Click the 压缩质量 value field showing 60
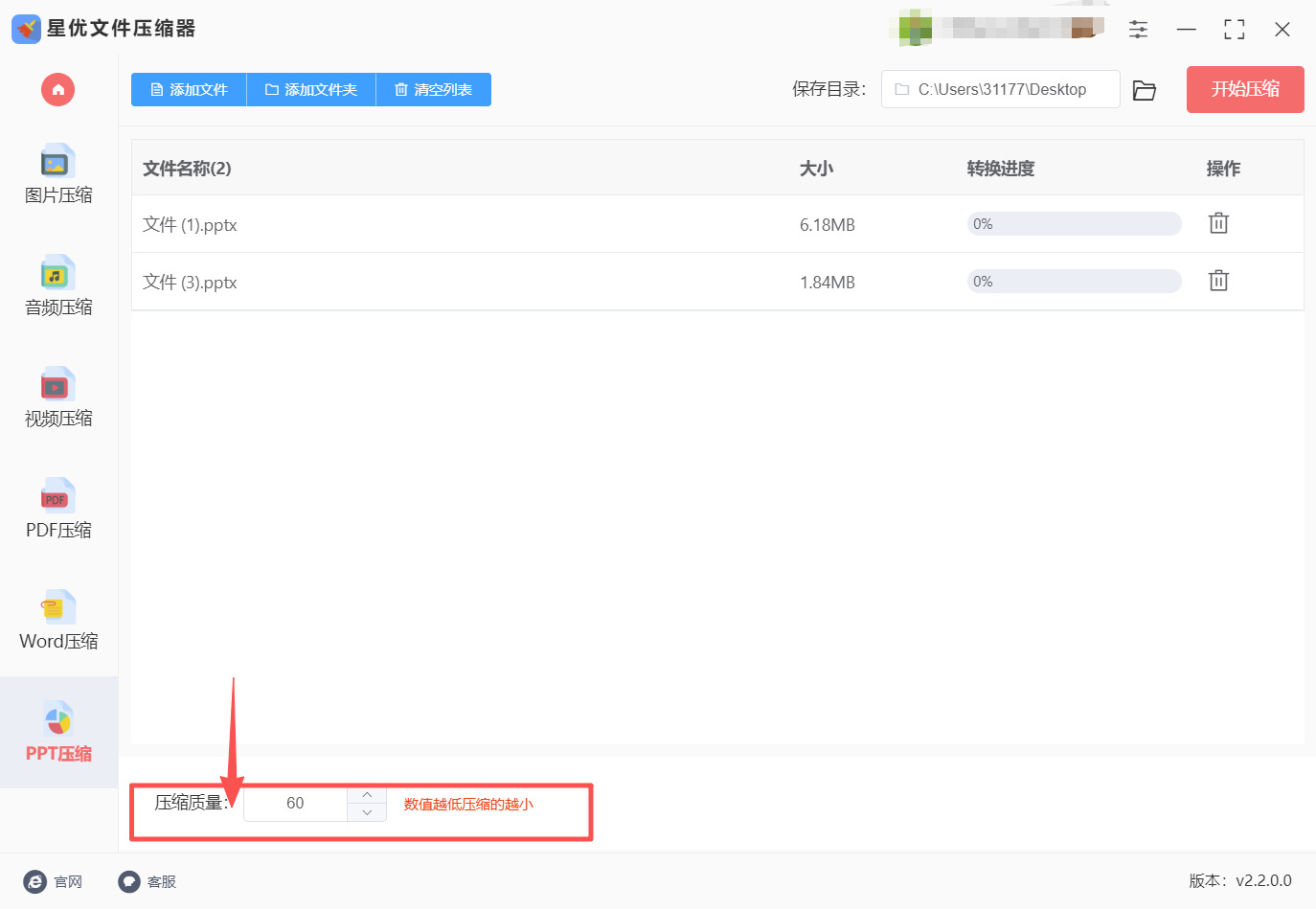 (295, 804)
